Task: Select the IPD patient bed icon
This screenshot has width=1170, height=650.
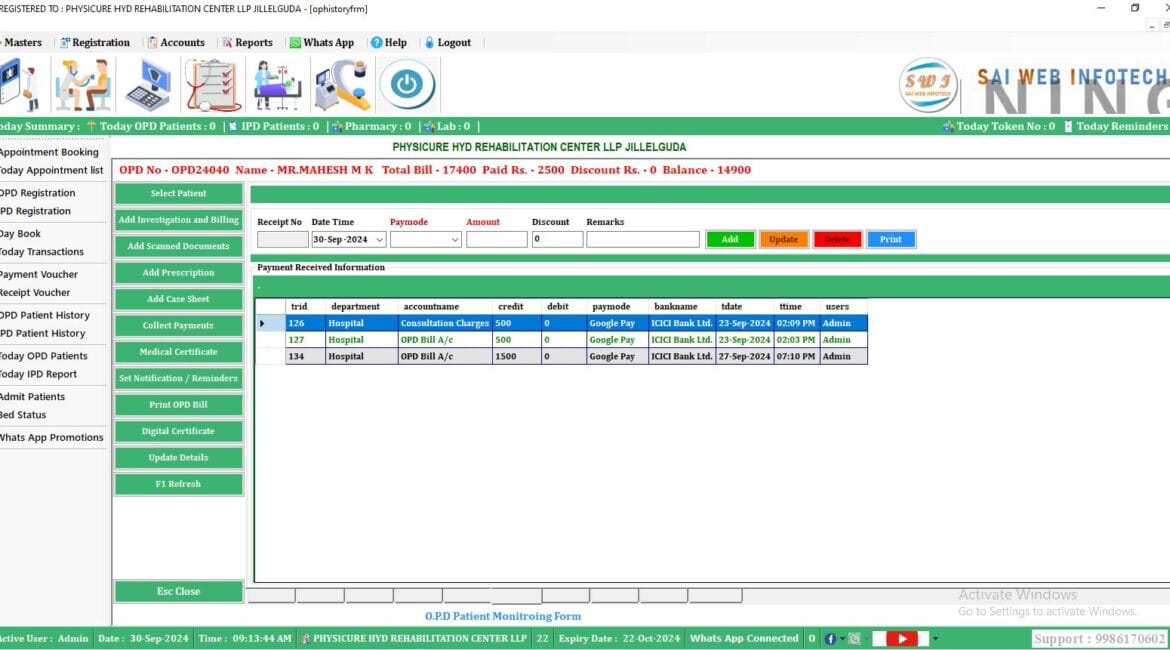Action: pos(276,84)
